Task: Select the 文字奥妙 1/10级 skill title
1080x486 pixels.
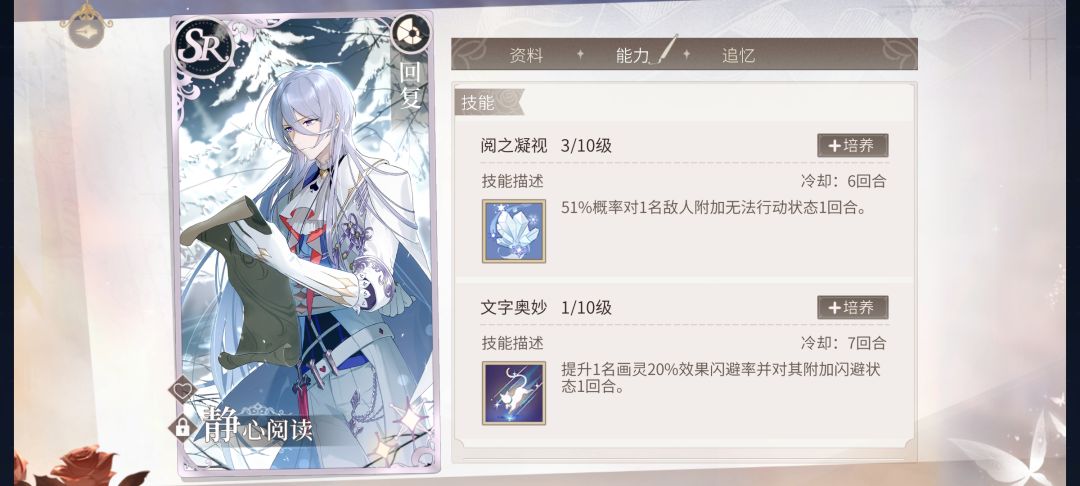Action: click(546, 308)
